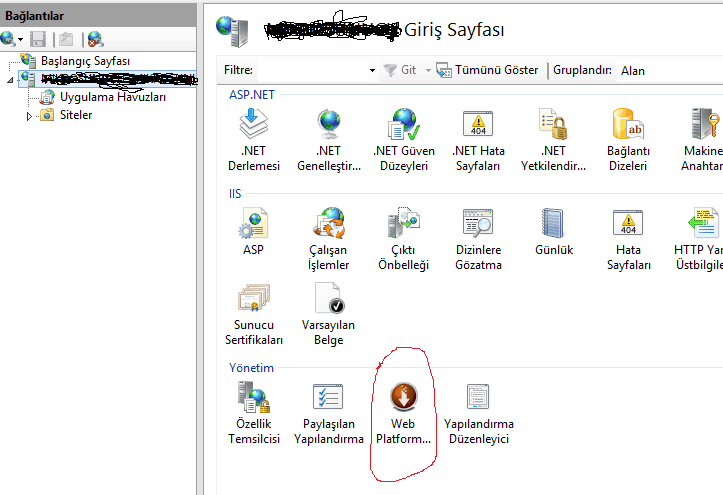Open Çıktı Önbelleği icon
Viewport: 723px width, 495px height.
tap(402, 225)
